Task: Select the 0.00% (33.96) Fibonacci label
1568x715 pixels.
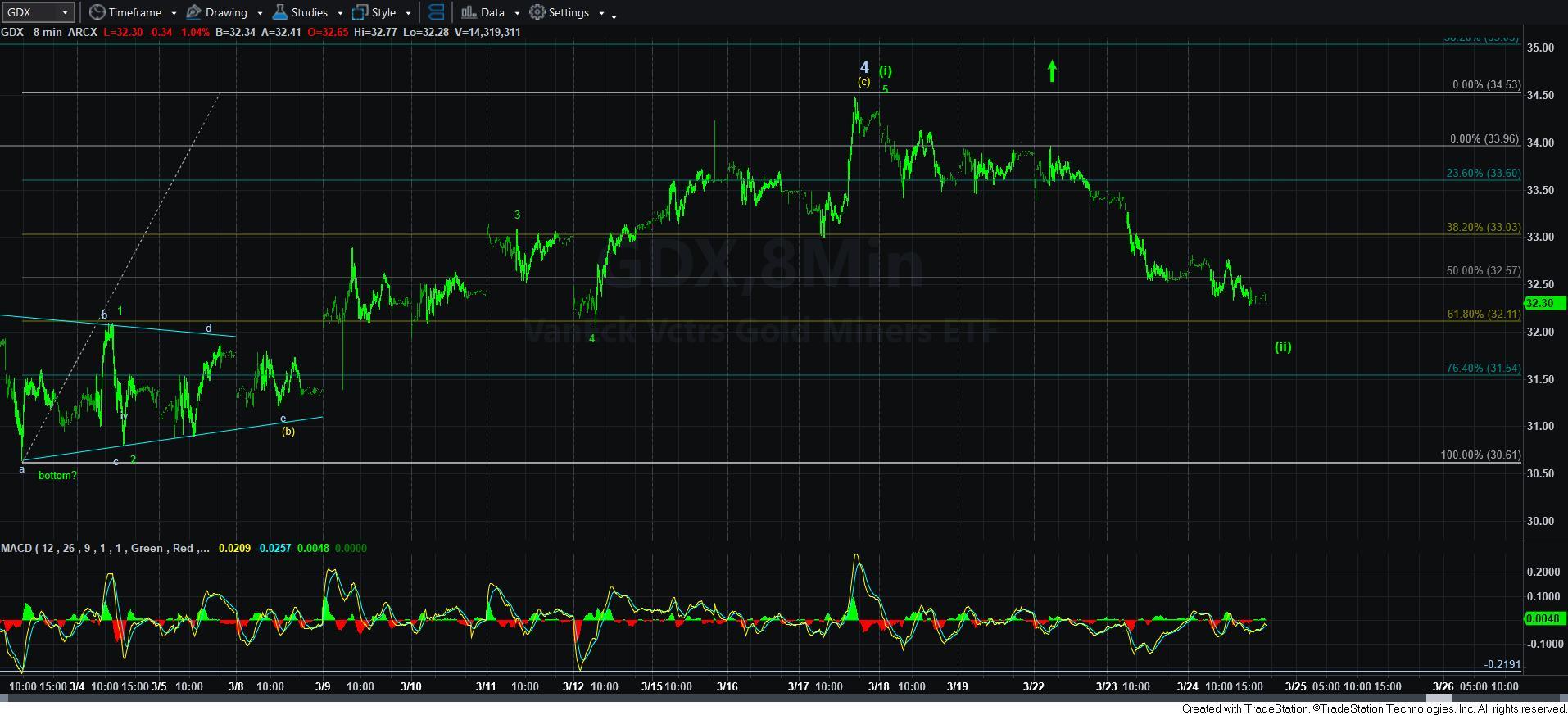Action: [1485, 138]
